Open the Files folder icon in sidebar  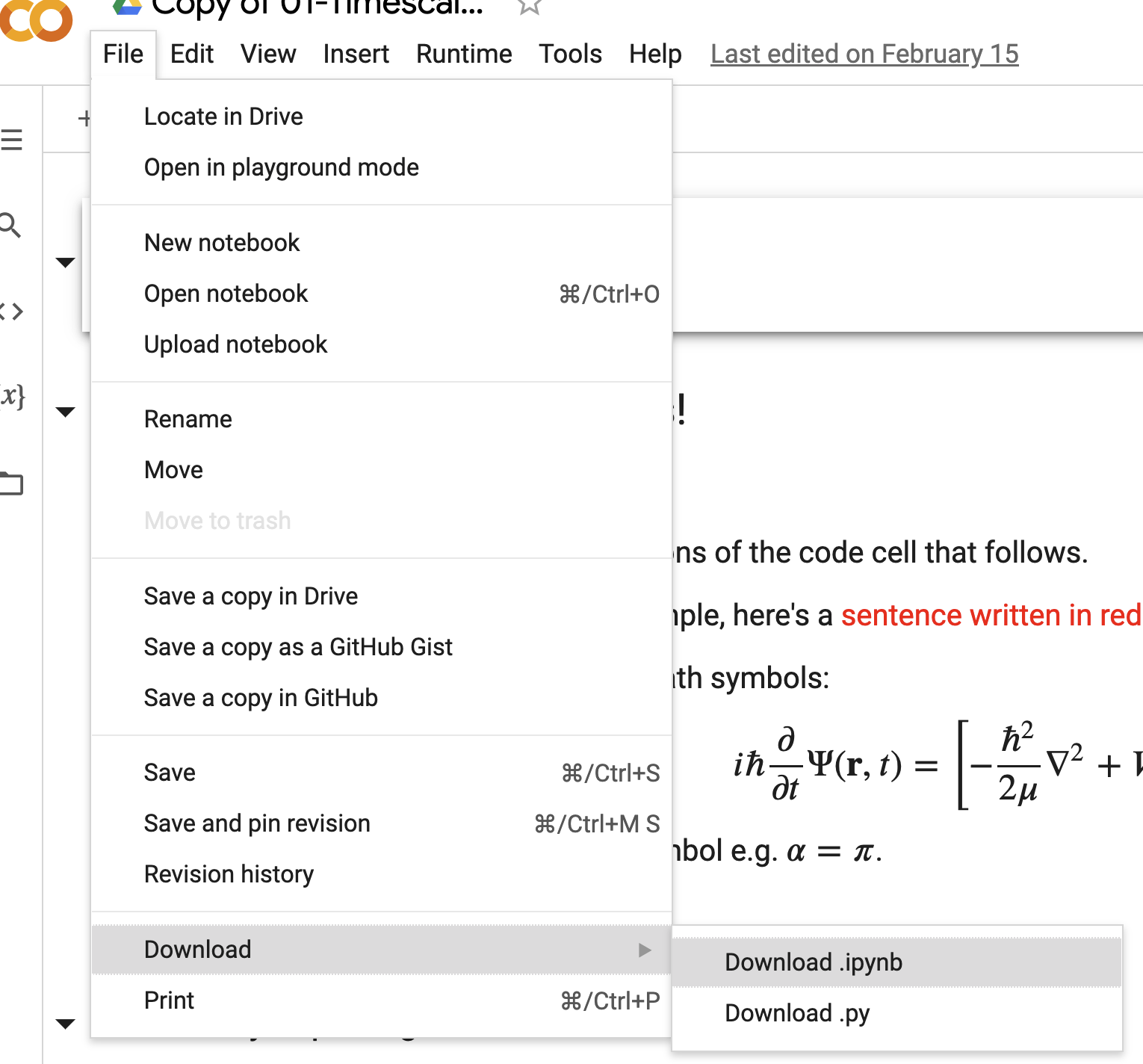click(x=11, y=483)
